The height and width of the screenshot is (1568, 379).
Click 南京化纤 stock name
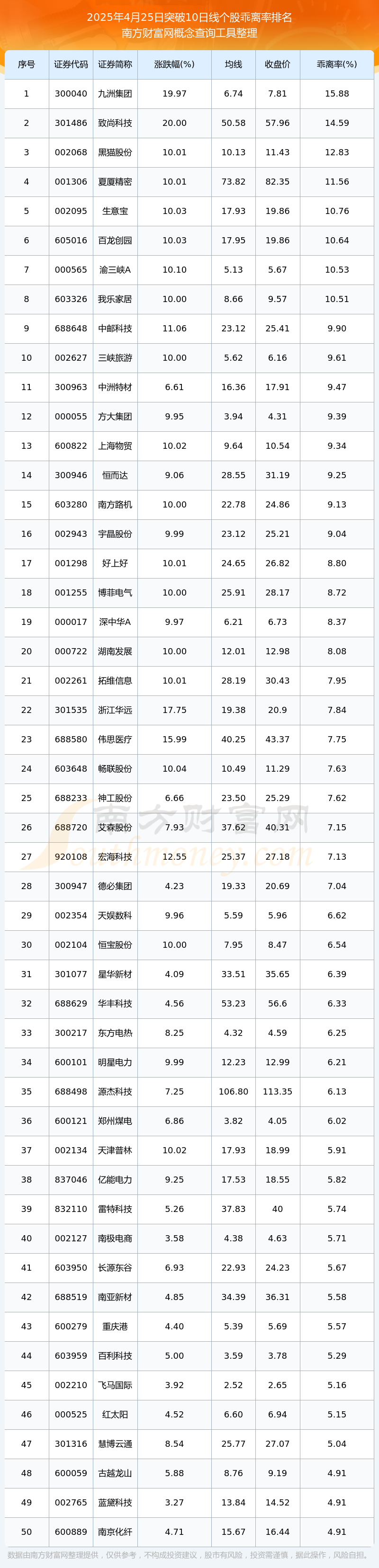point(115,1532)
